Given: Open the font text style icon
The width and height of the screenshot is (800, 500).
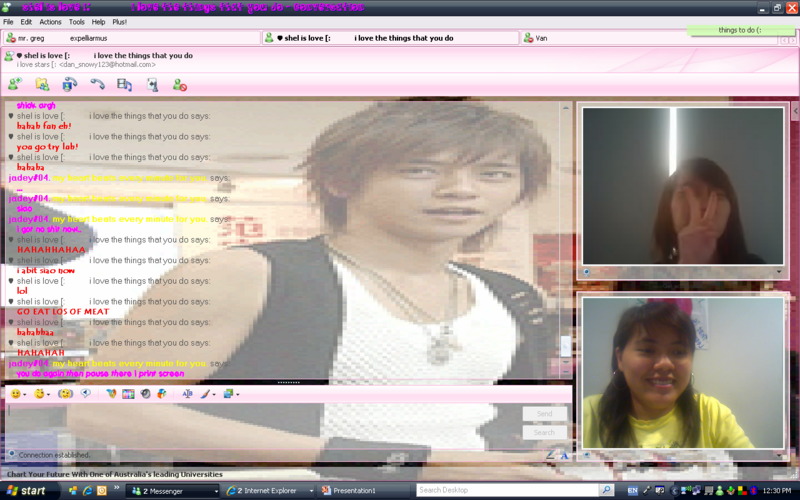Looking at the screenshot, I should point(187,394).
